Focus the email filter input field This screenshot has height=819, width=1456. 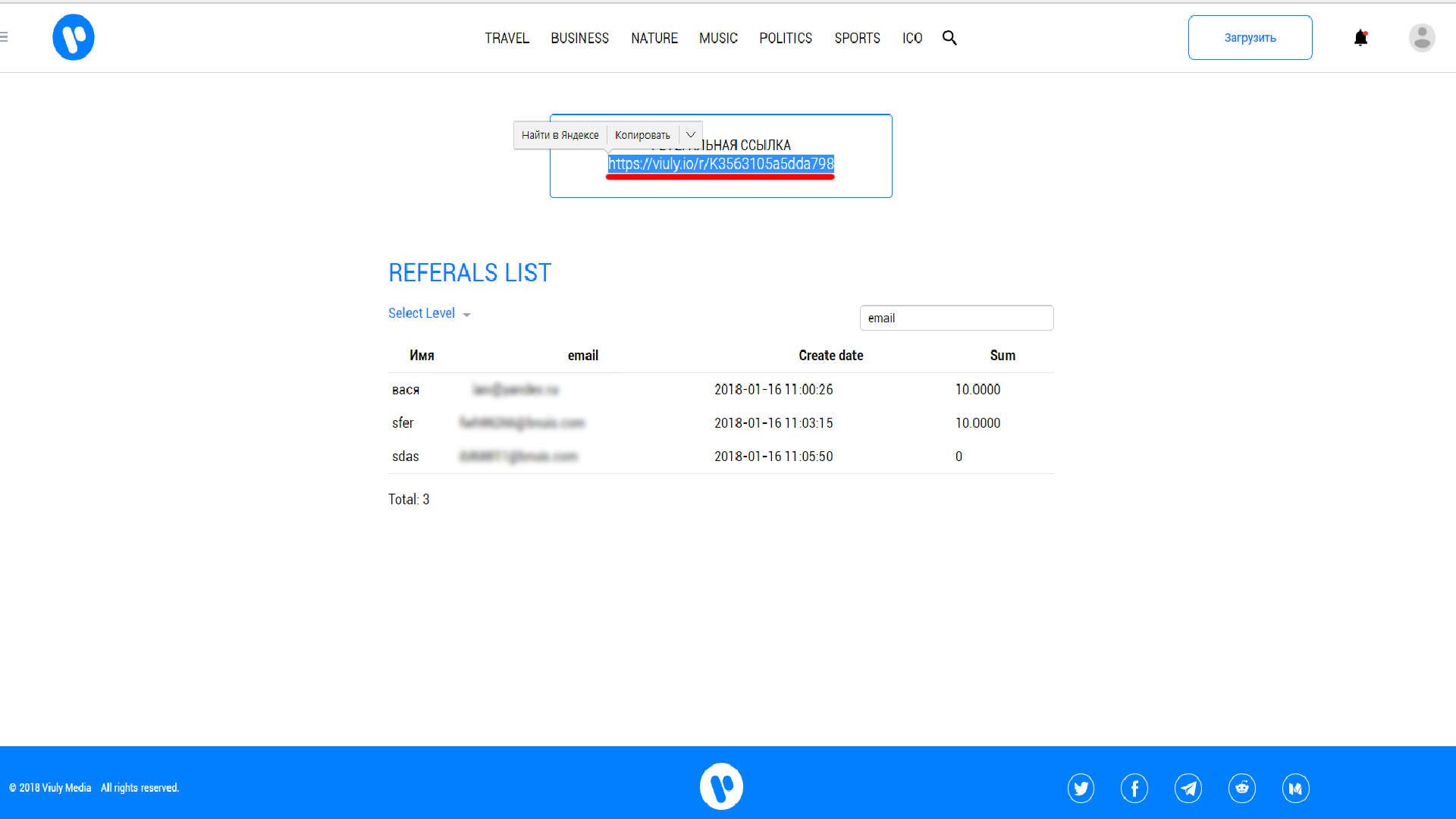pyautogui.click(x=956, y=318)
